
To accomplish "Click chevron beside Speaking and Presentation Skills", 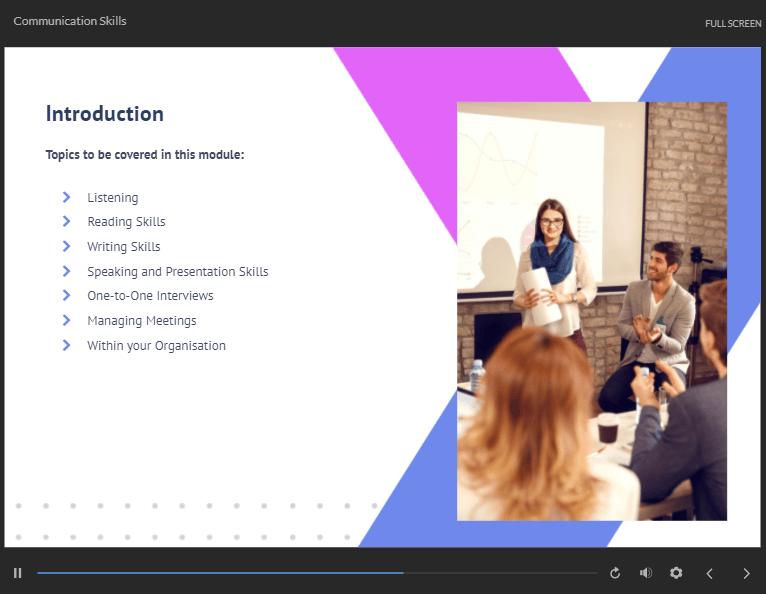I will tap(66, 271).
